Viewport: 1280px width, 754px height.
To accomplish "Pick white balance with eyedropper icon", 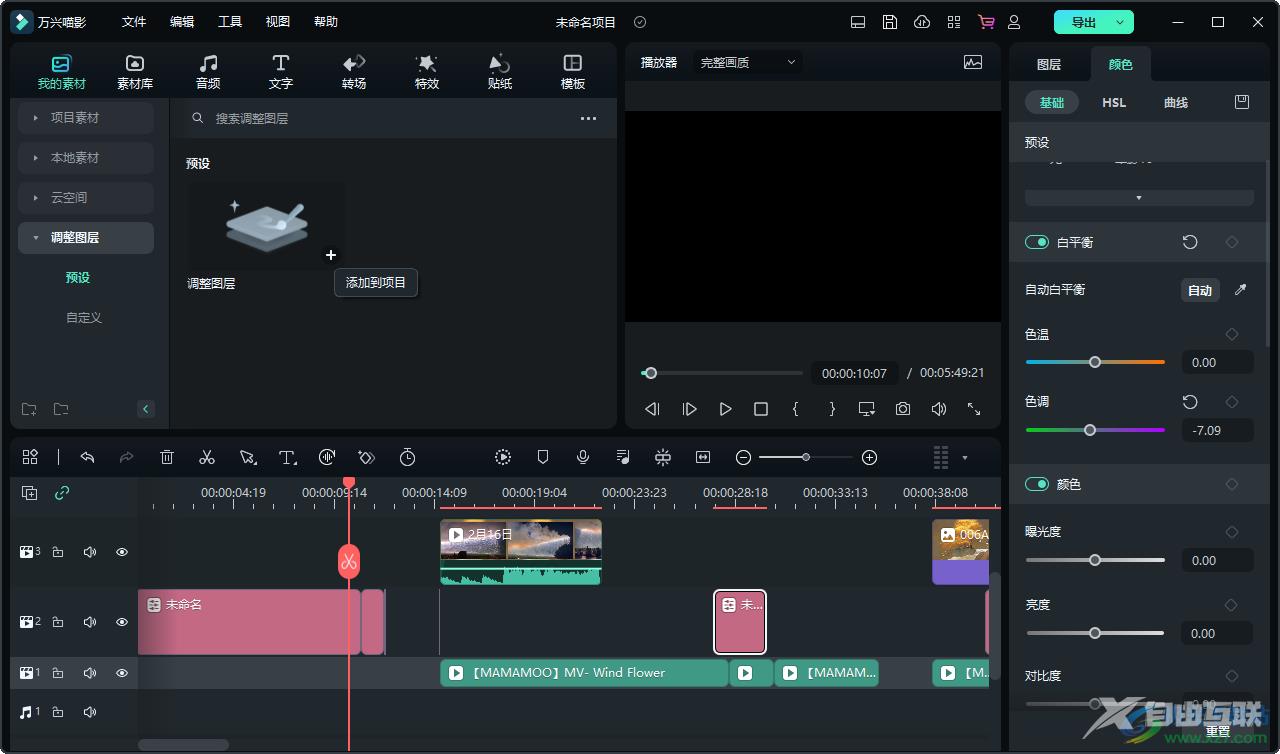I will tap(1240, 290).
